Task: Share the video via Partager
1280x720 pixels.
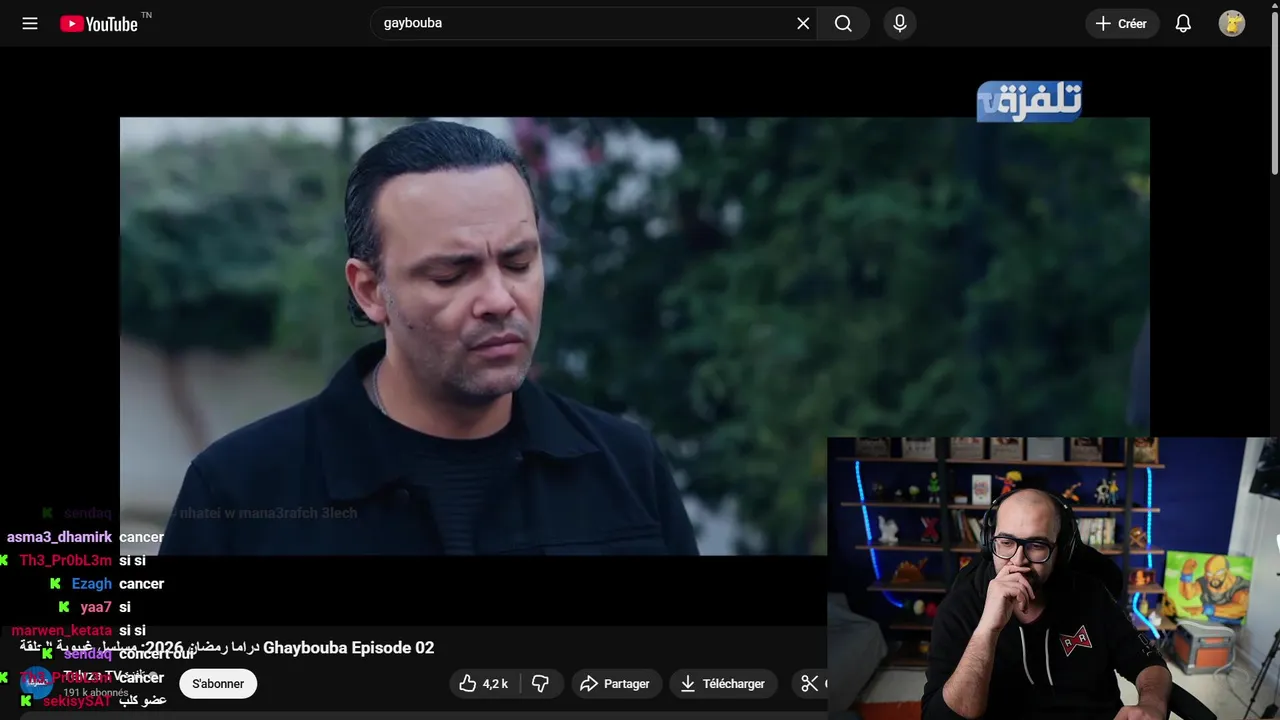Action: click(x=616, y=684)
